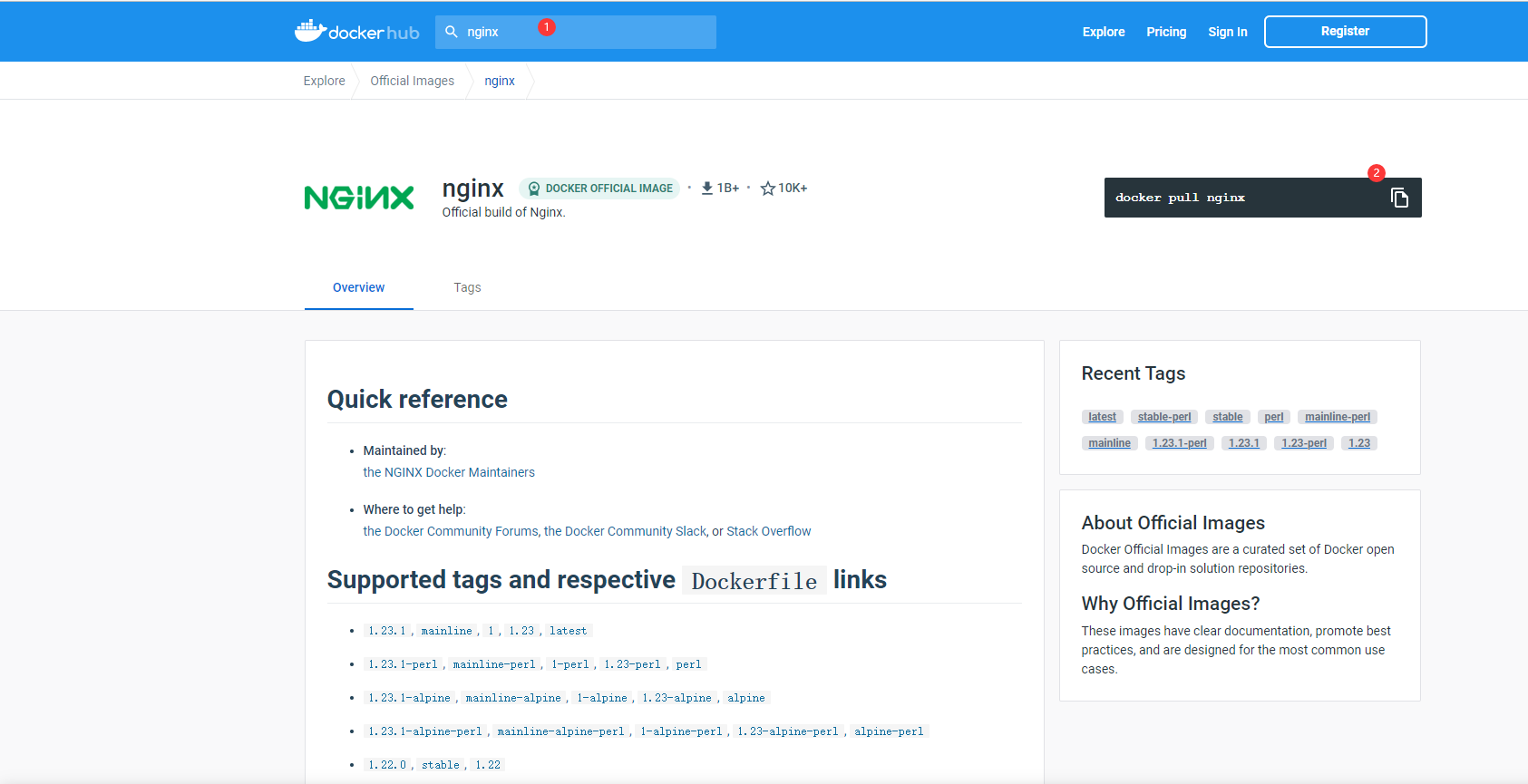1528x784 pixels.
Task: Click the star icon beside 10K+
Action: tap(767, 189)
